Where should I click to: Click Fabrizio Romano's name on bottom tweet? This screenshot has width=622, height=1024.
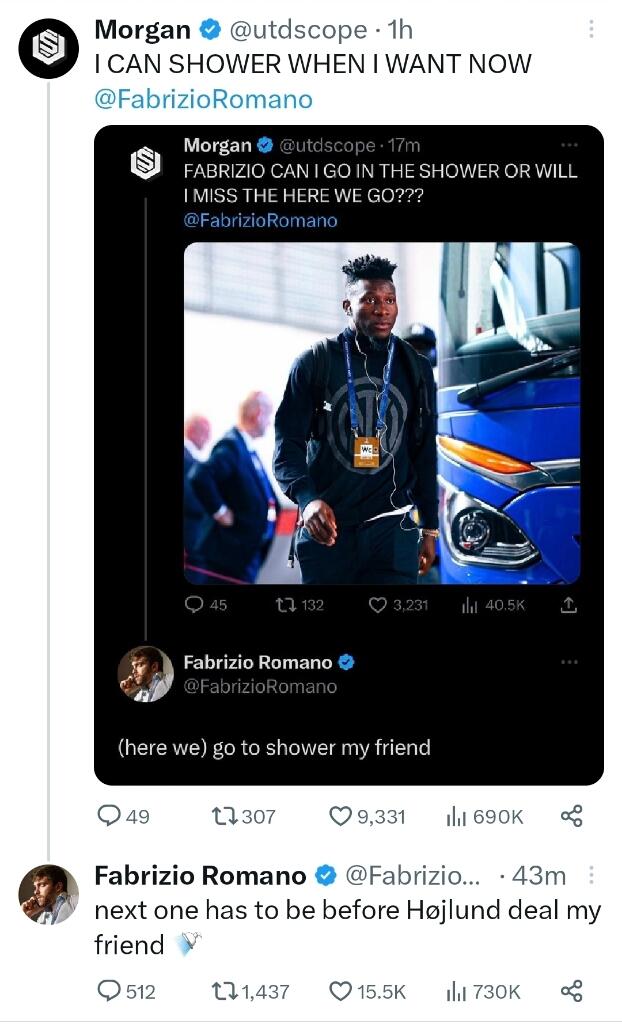tap(200, 876)
